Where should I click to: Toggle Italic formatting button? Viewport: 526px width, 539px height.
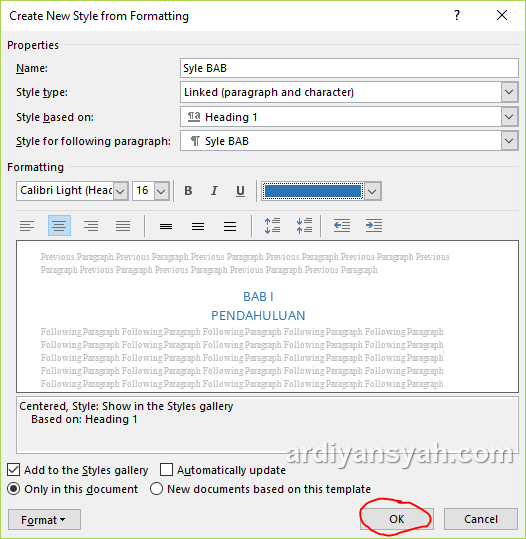[x=214, y=191]
